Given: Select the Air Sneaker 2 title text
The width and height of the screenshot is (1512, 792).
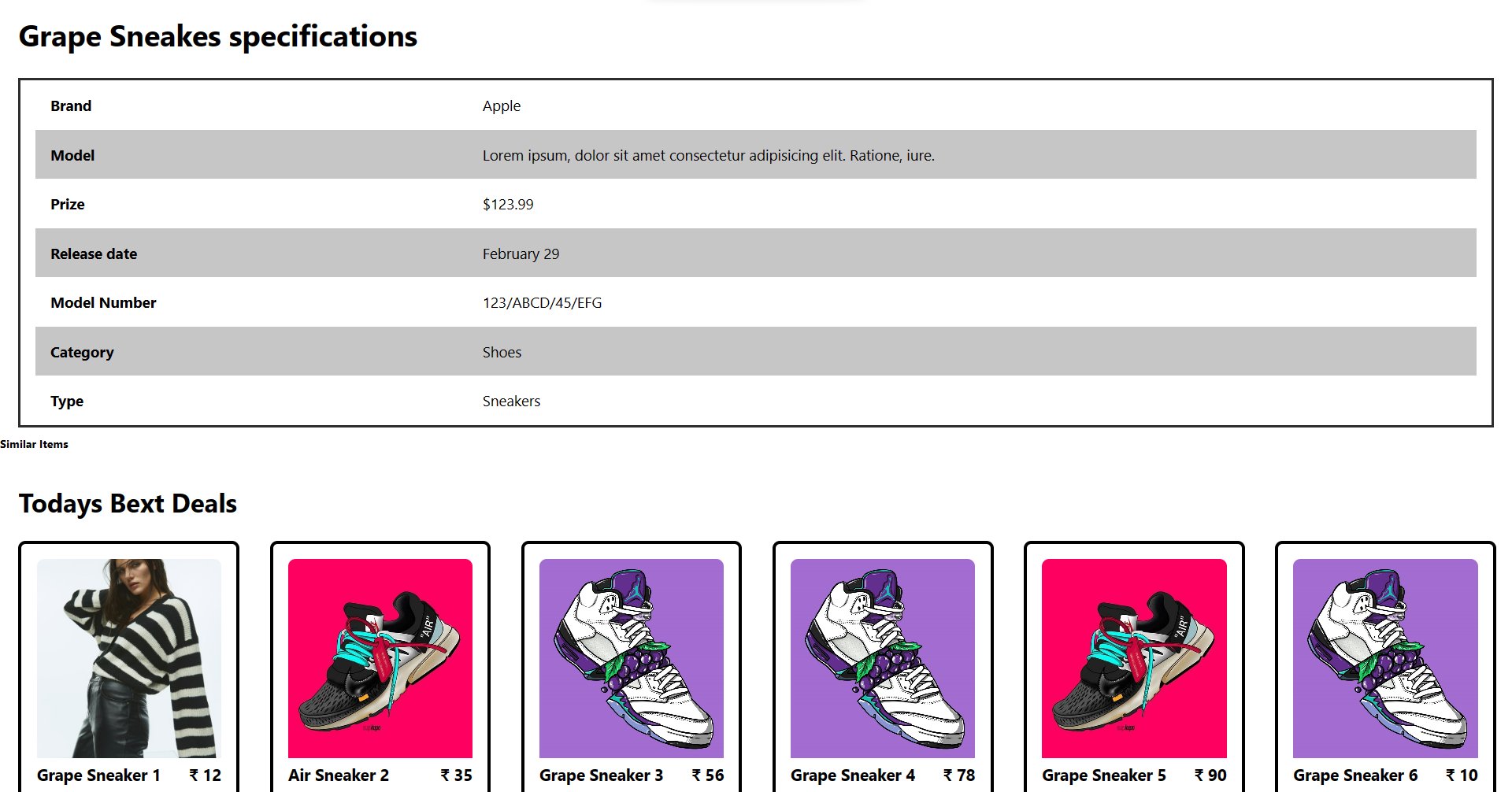Looking at the screenshot, I should [x=339, y=775].
